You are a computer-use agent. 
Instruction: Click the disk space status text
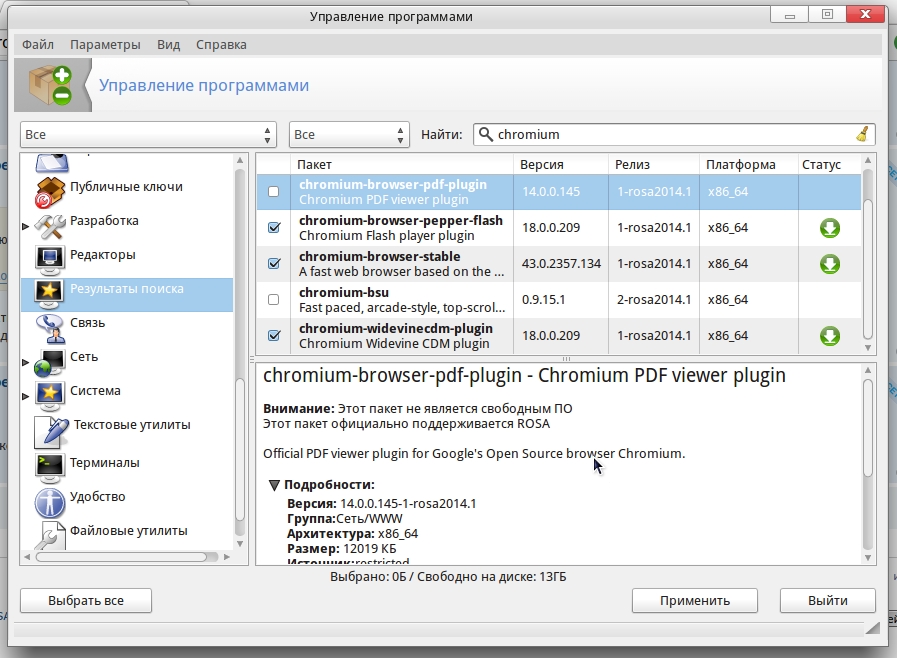pos(448,577)
